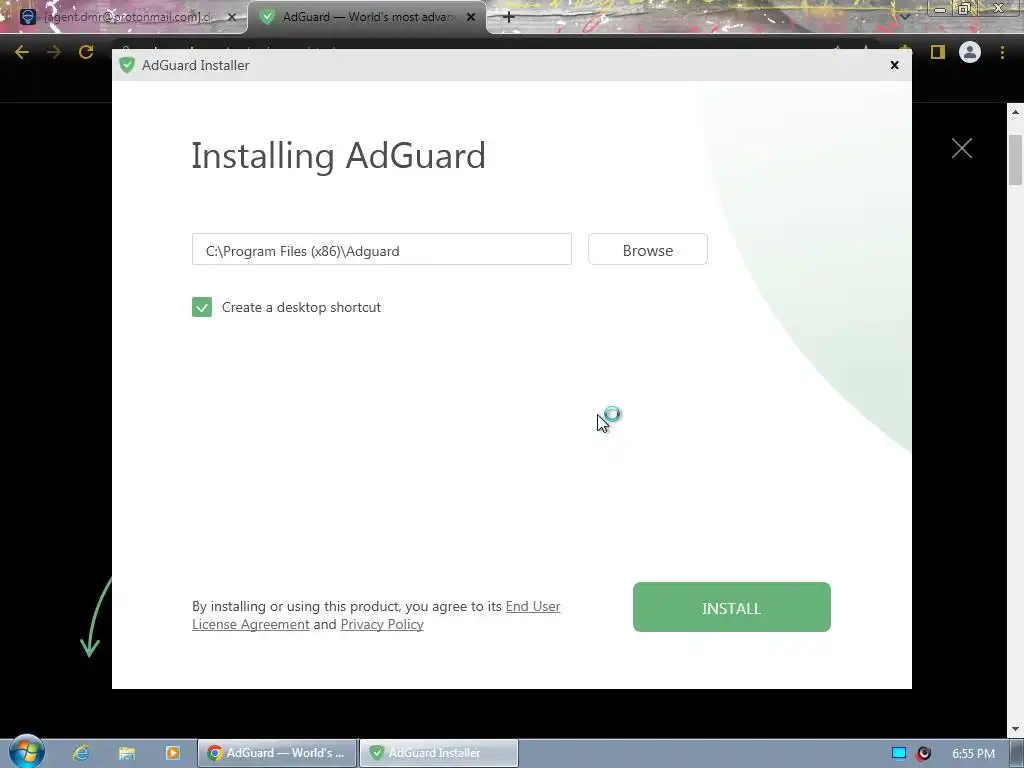Screen dimensions: 1024x768
Task: Dismiss the webpage overlay with the X icon
Action: 961,148
